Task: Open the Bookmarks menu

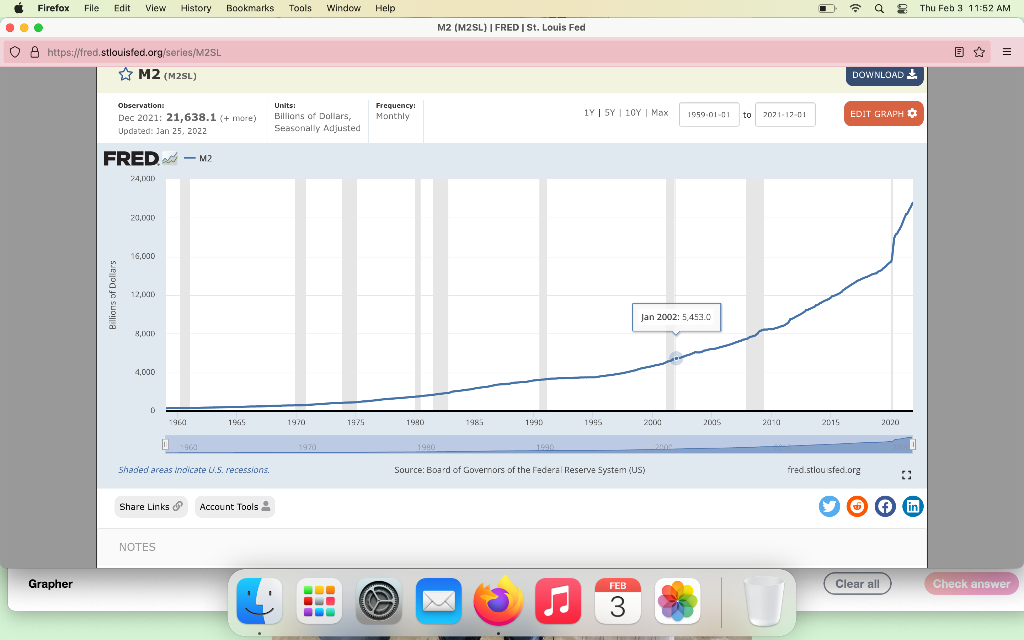Action: tap(249, 8)
